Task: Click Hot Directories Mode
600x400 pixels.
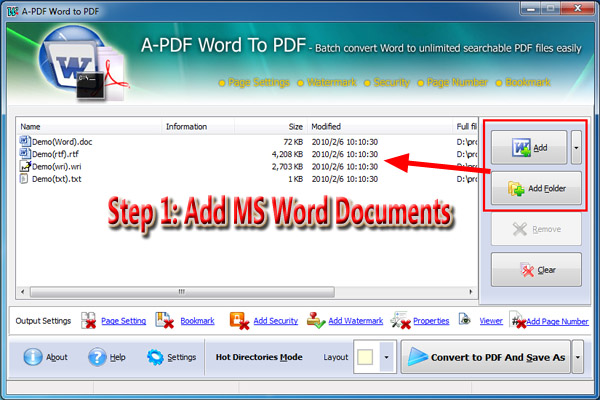Action: 259,357
